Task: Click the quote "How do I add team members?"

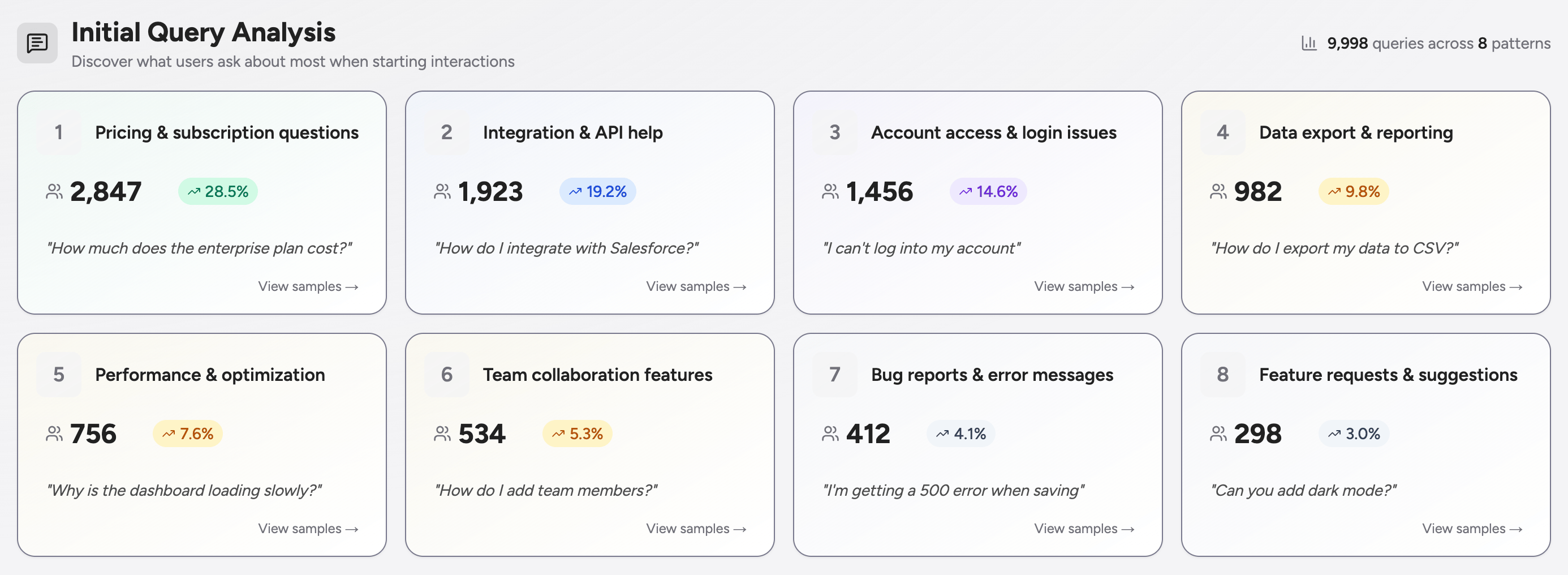Action: [x=546, y=490]
